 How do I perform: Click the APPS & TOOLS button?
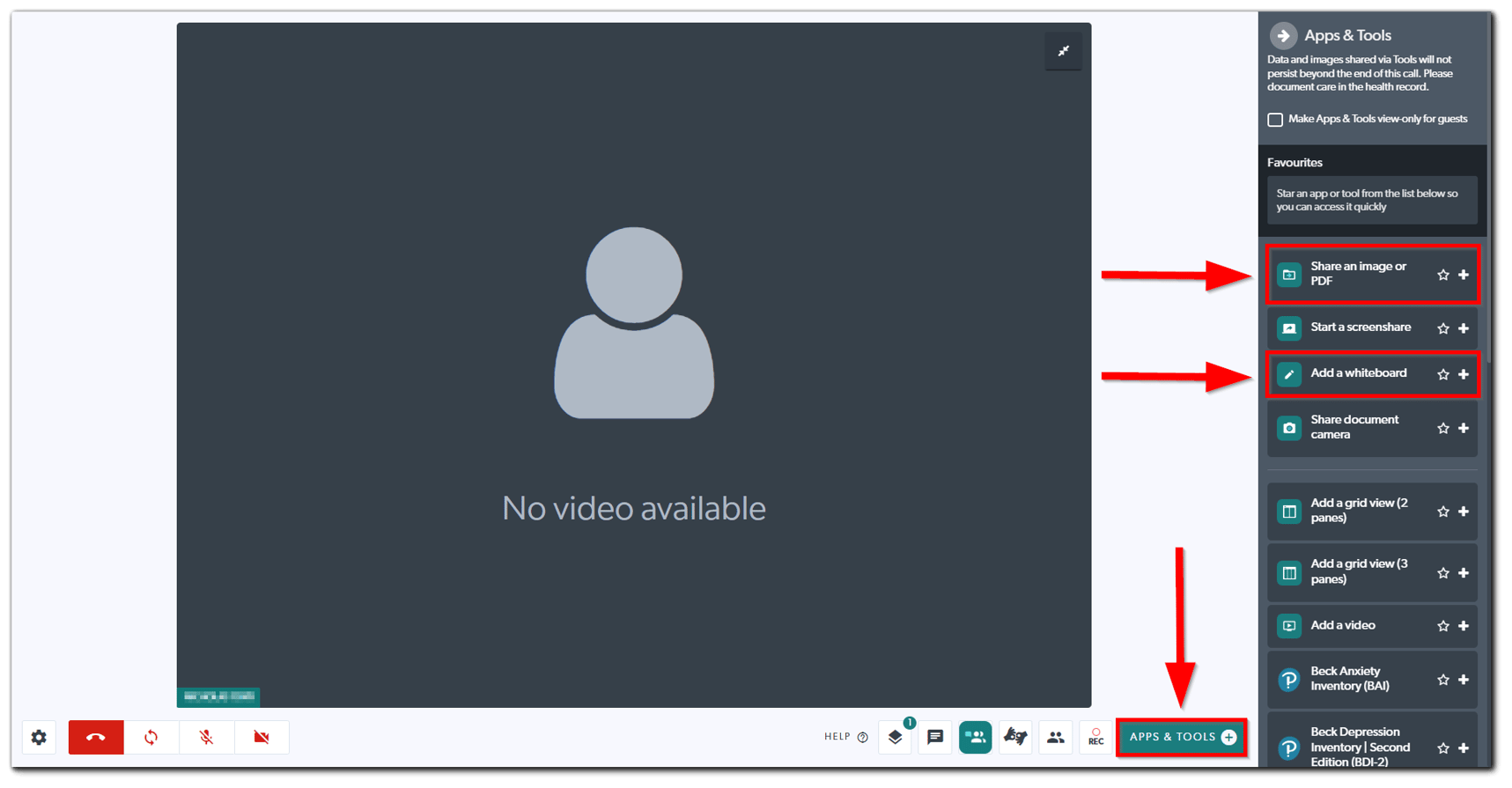[1182, 737]
